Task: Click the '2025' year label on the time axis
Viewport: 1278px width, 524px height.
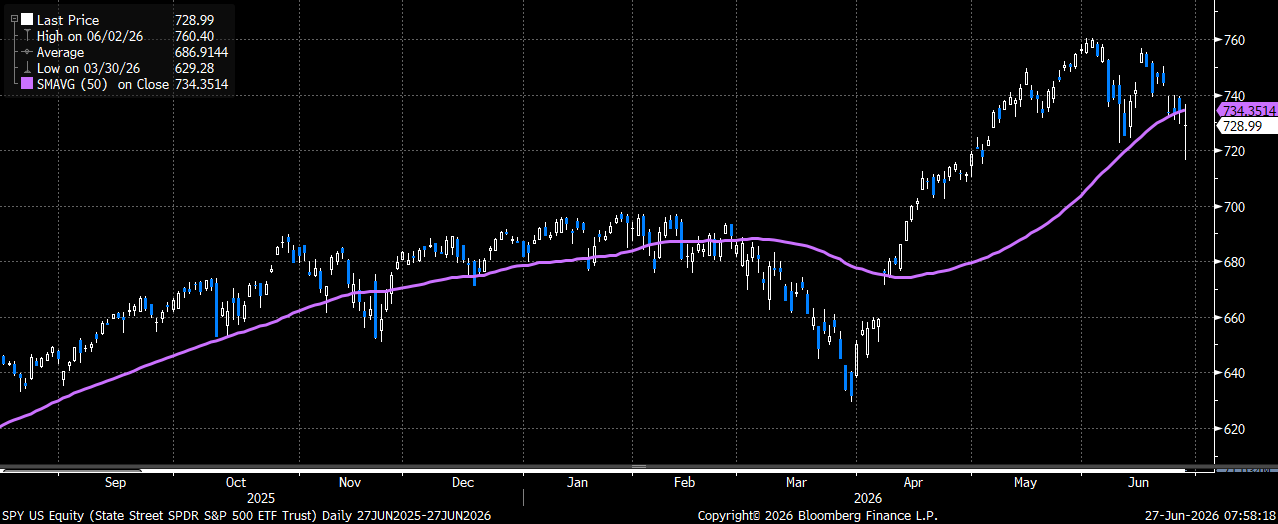Action: point(260,497)
